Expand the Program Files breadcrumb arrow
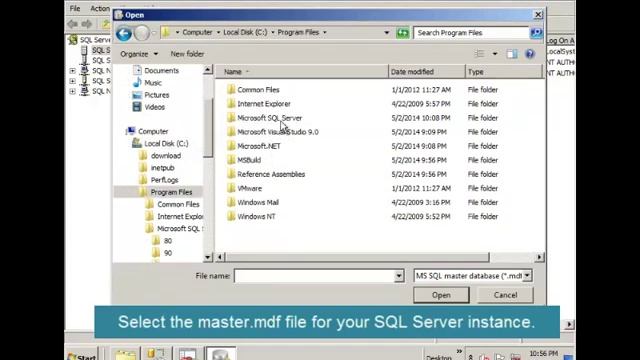Image resolution: width=640 pixels, height=360 pixels. pyautogui.click(x=325, y=32)
